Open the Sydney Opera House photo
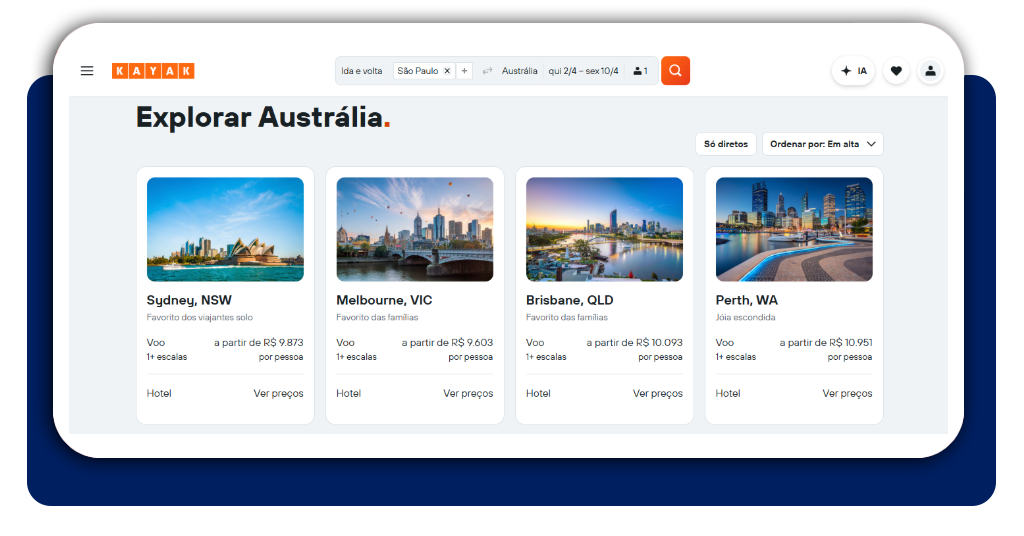The width and height of the screenshot is (1024, 536). [x=225, y=229]
